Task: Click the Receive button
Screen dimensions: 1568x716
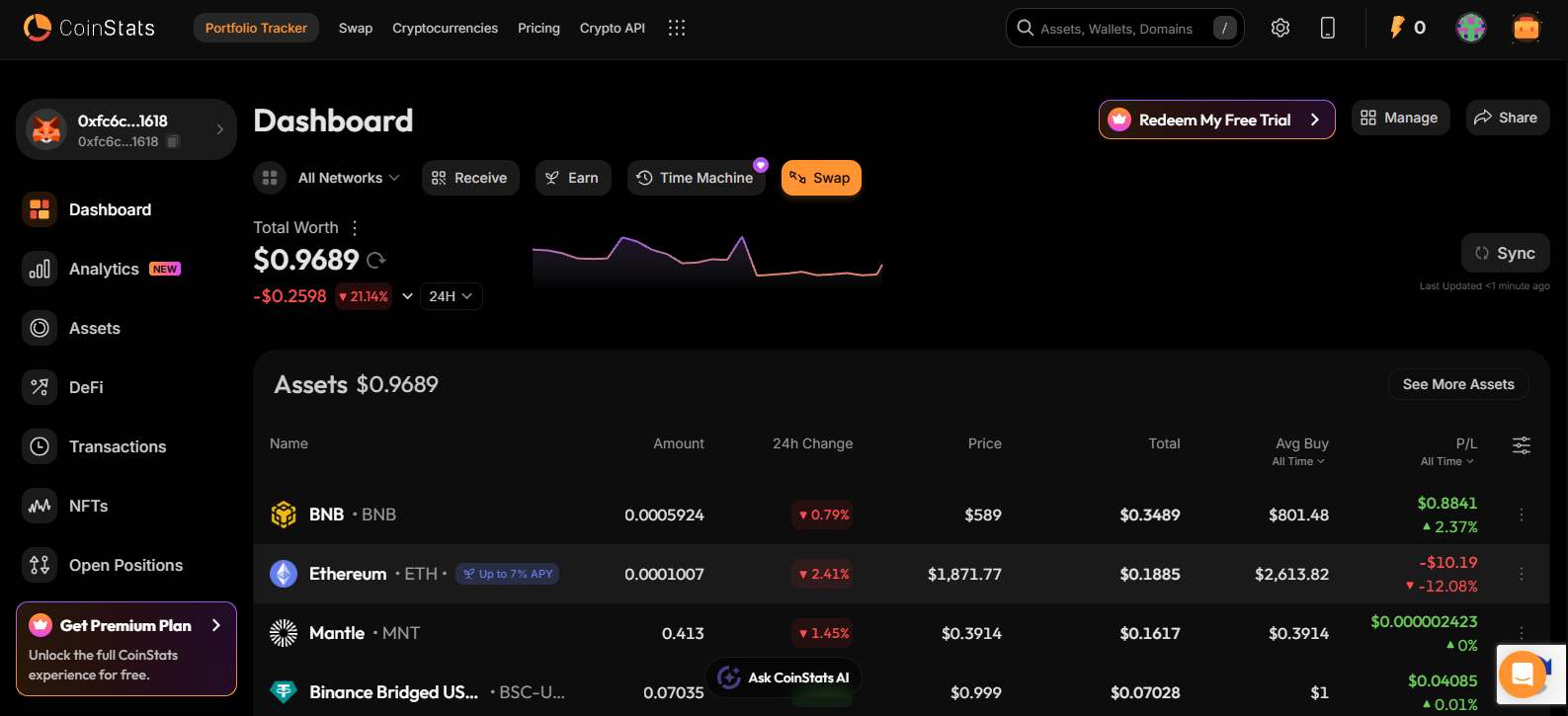Action: pos(470,178)
